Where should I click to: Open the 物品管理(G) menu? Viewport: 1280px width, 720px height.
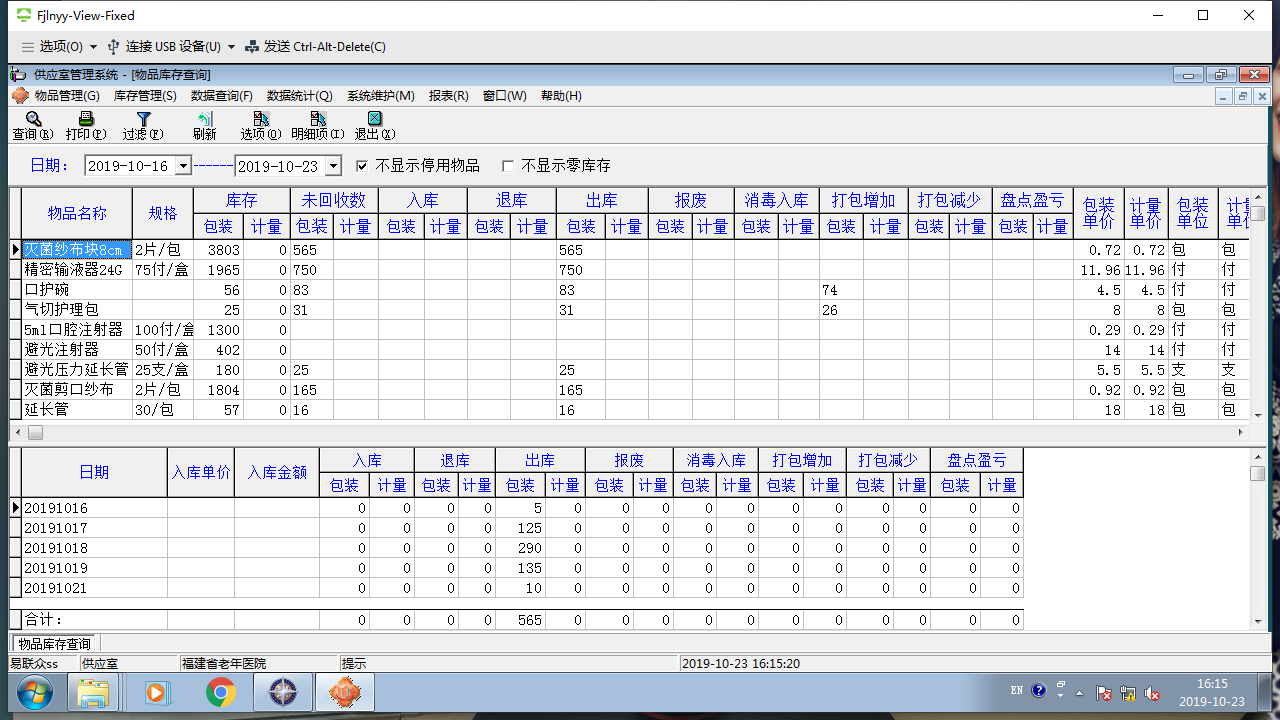pyautogui.click(x=67, y=96)
